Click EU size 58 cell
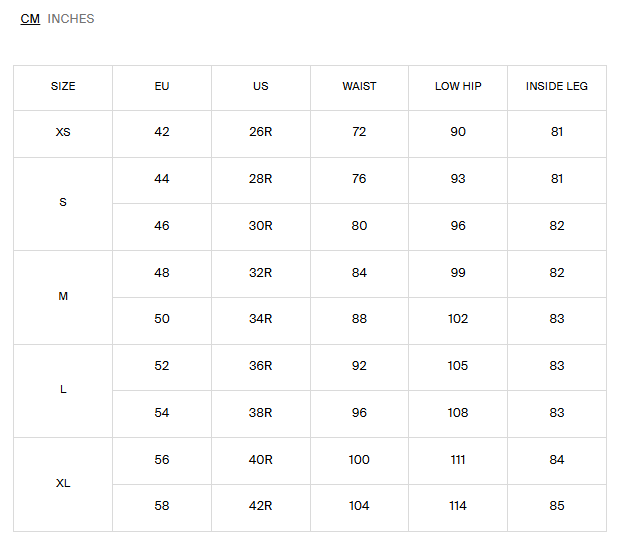 (162, 507)
